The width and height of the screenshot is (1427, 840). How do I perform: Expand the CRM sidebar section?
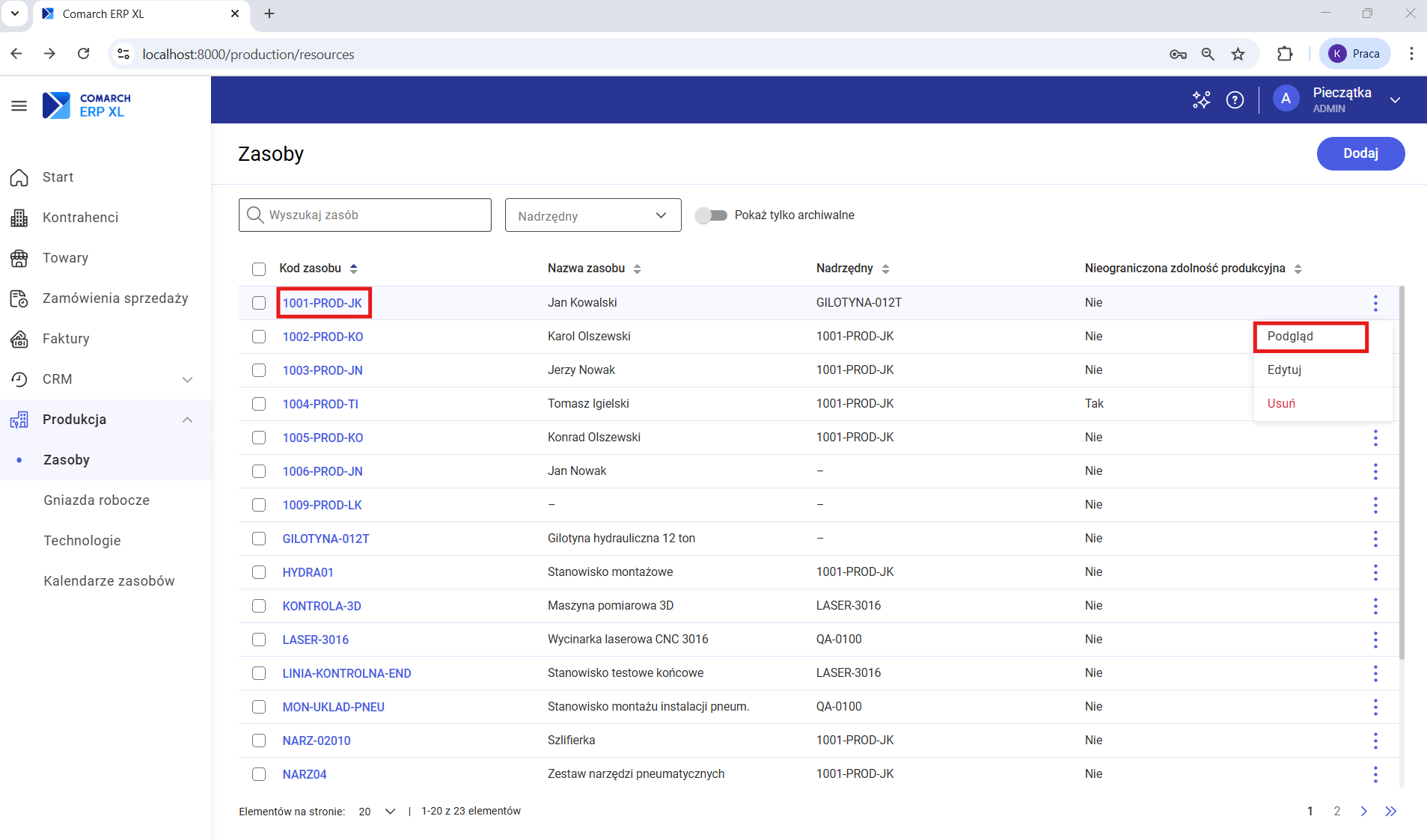tap(187, 379)
